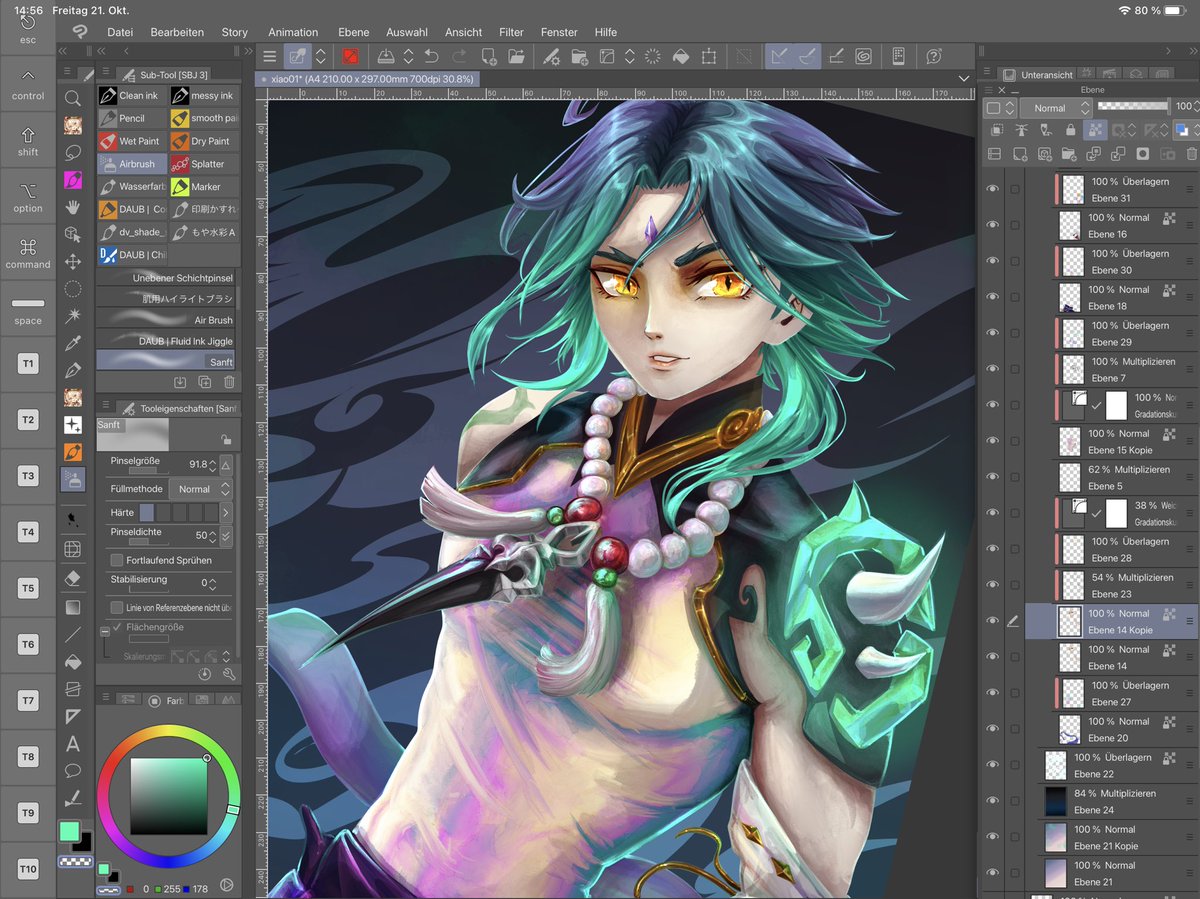
Task: Choose the Air Brush brush preset
Action: 166,320
